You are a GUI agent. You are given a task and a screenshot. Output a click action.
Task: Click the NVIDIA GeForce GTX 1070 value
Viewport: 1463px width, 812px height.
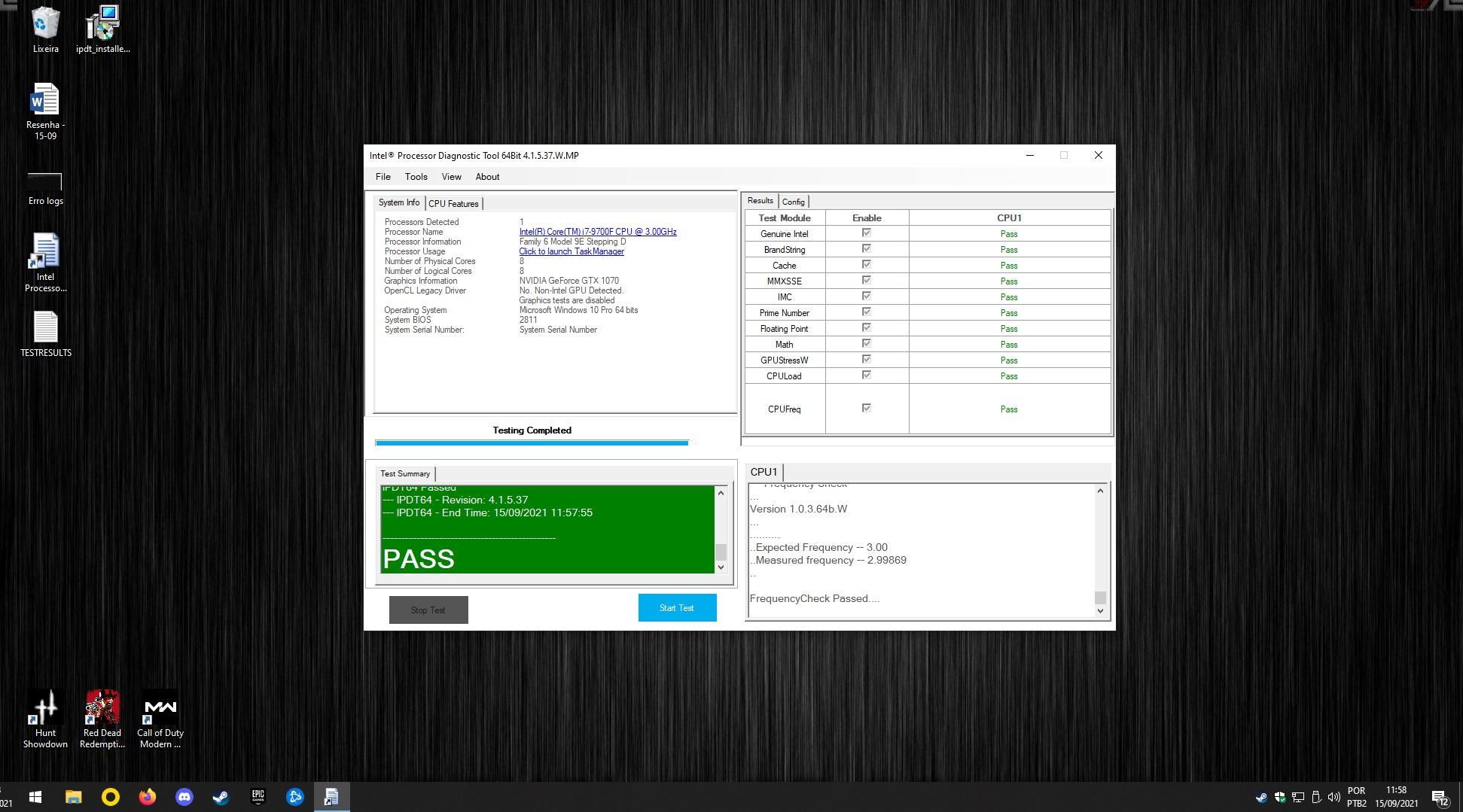pyautogui.click(x=569, y=281)
